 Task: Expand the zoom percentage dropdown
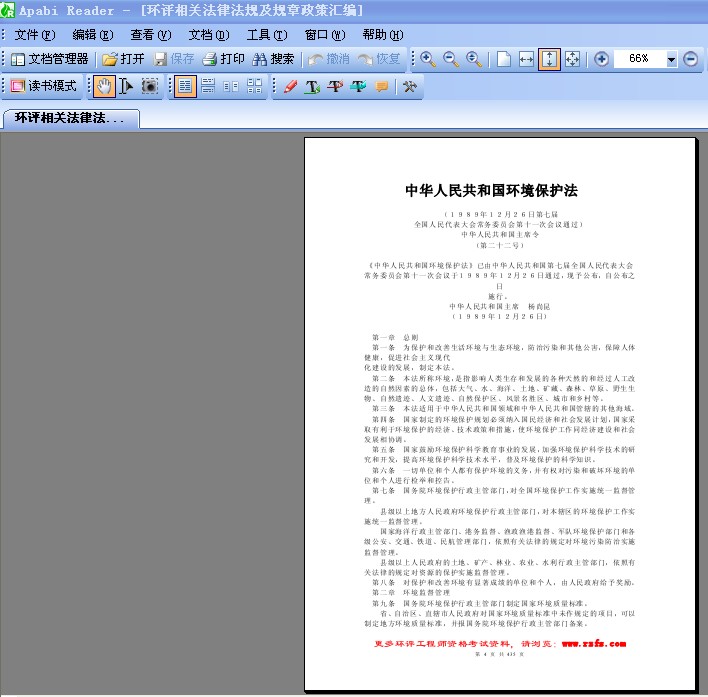(671, 59)
